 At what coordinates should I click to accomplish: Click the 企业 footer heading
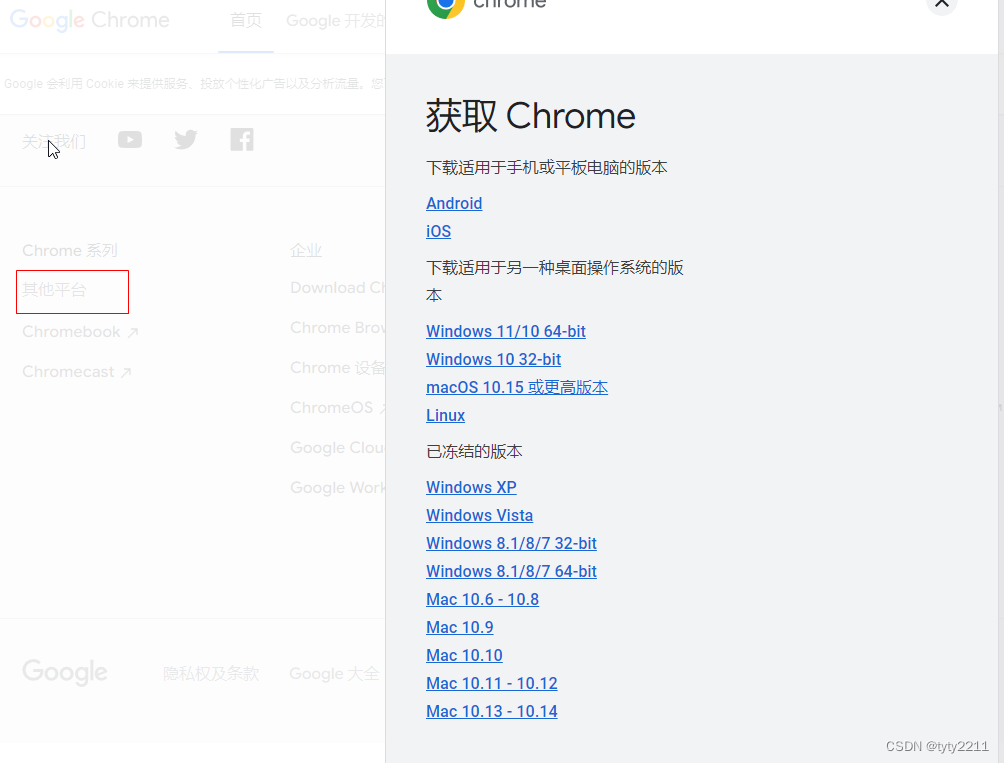[x=305, y=250]
